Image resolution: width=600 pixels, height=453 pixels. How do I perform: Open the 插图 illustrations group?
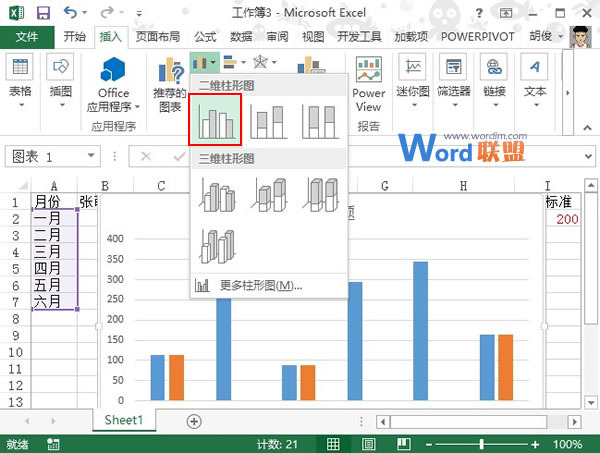61,81
